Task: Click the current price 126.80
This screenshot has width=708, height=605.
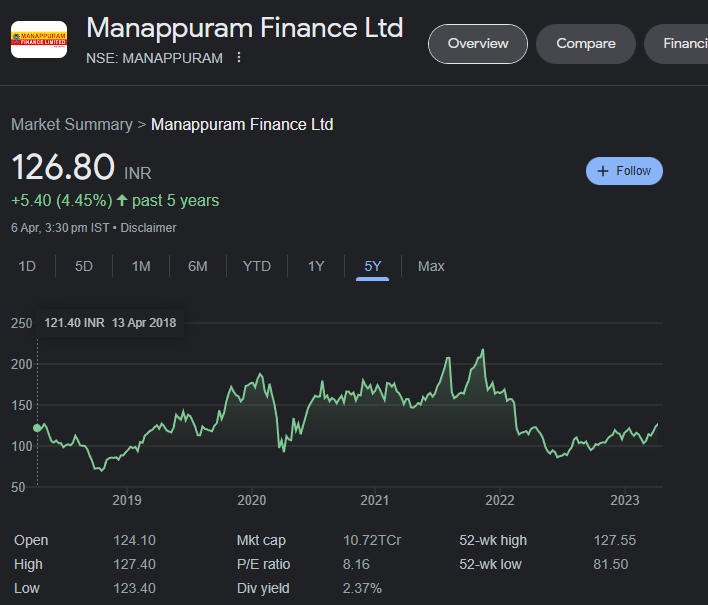Action: tap(63, 167)
